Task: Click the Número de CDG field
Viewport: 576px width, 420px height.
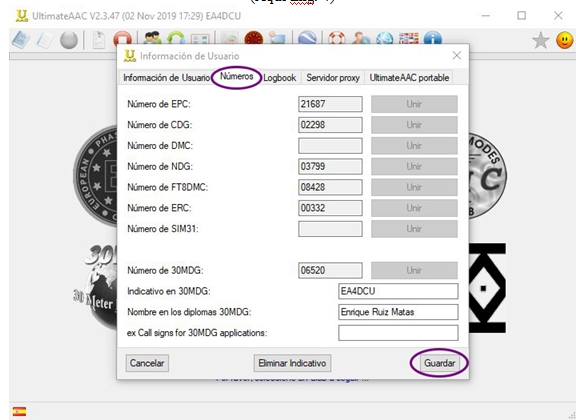Action: [x=330, y=125]
